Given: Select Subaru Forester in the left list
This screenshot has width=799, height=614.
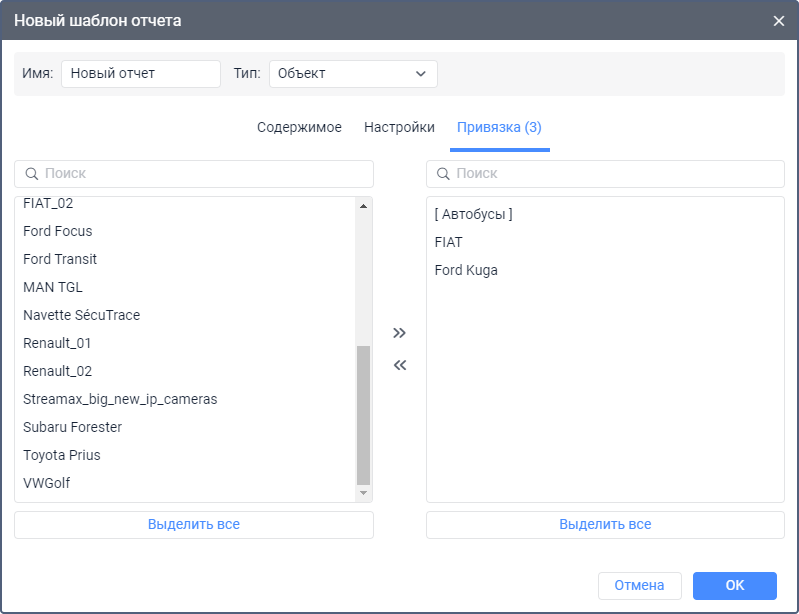Looking at the screenshot, I should coord(72,427).
